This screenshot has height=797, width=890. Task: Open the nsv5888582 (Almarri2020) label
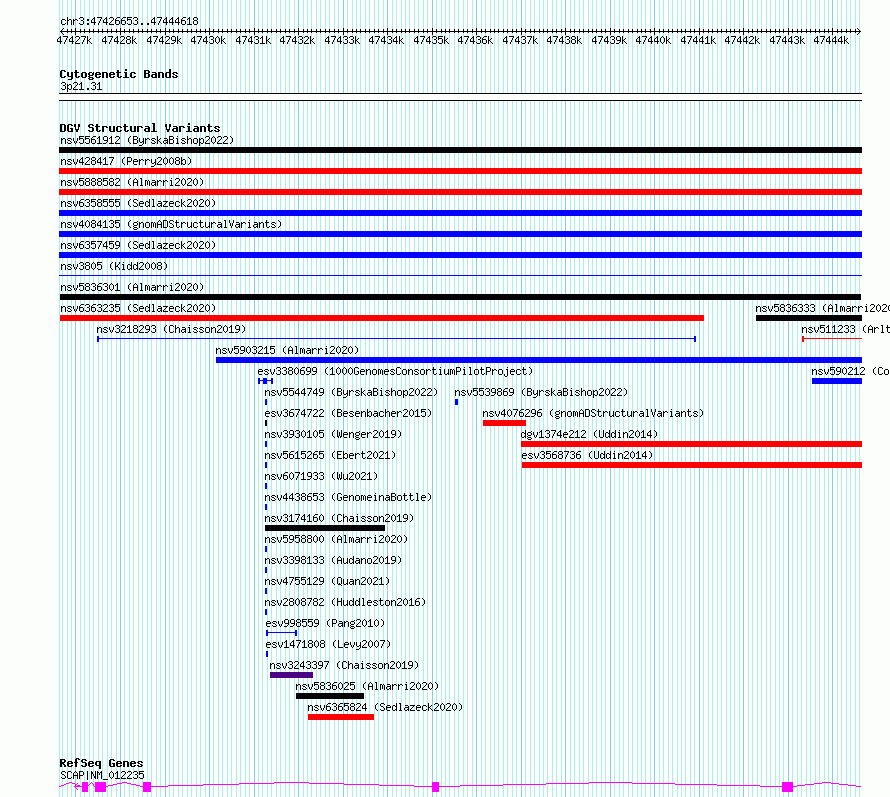[x=132, y=182]
